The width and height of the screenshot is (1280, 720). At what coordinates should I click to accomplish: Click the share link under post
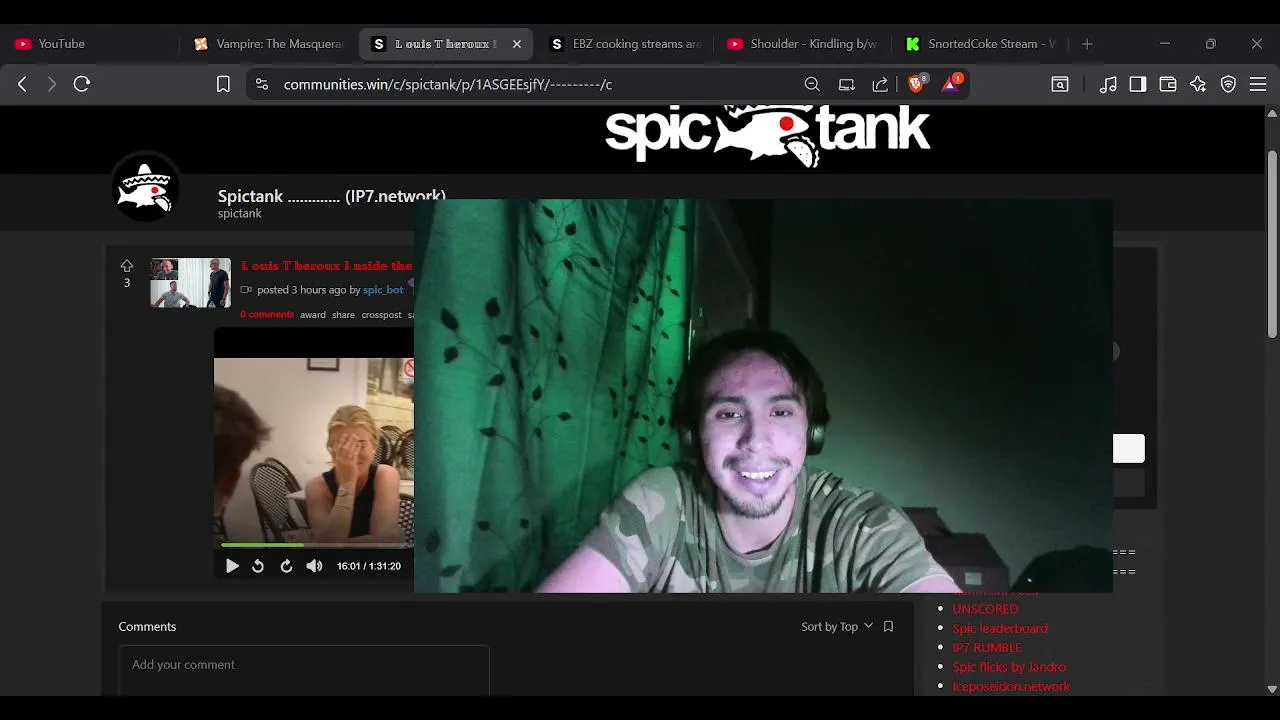tap(343, 315)
